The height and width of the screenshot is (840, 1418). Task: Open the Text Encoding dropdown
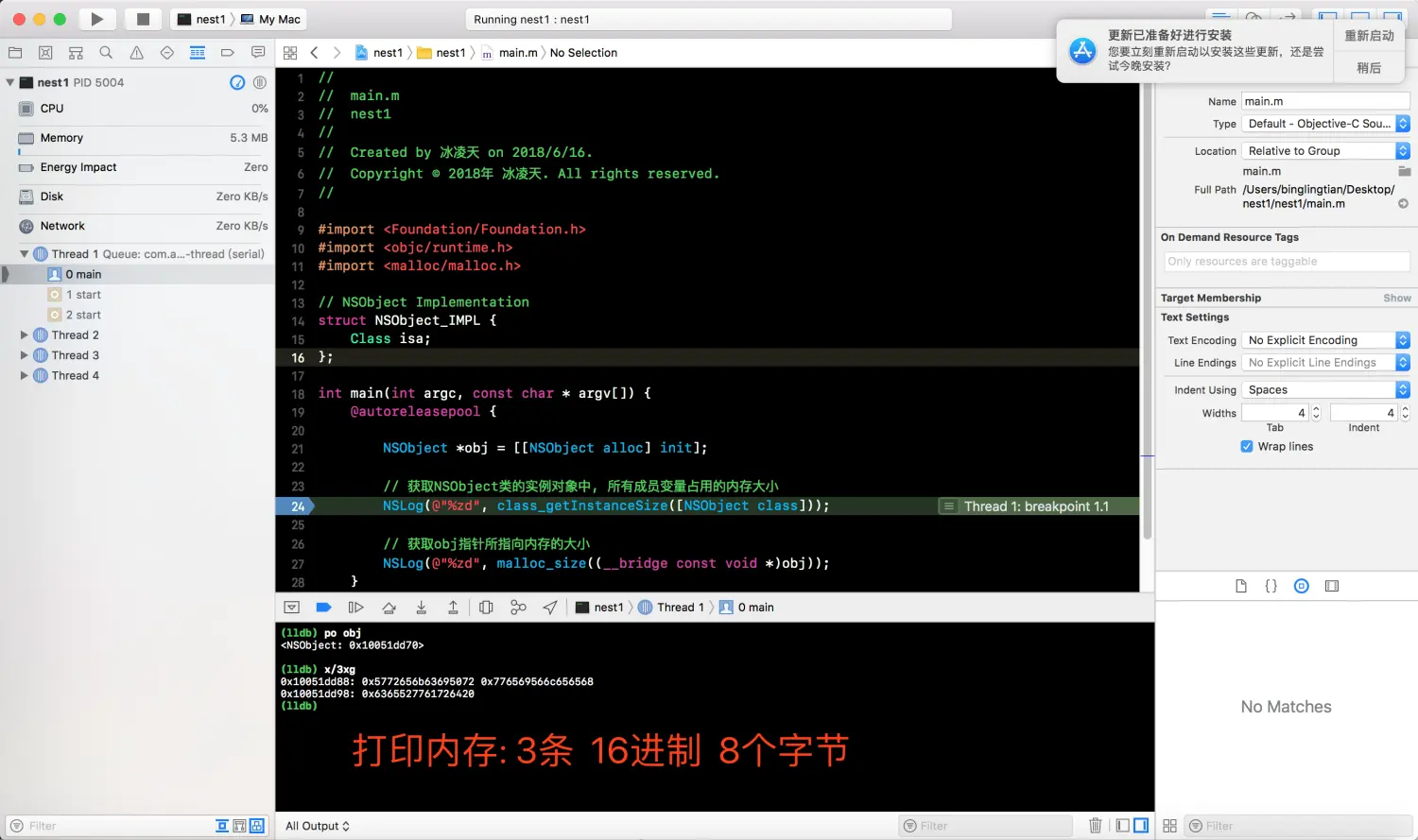coord(1325,340)
